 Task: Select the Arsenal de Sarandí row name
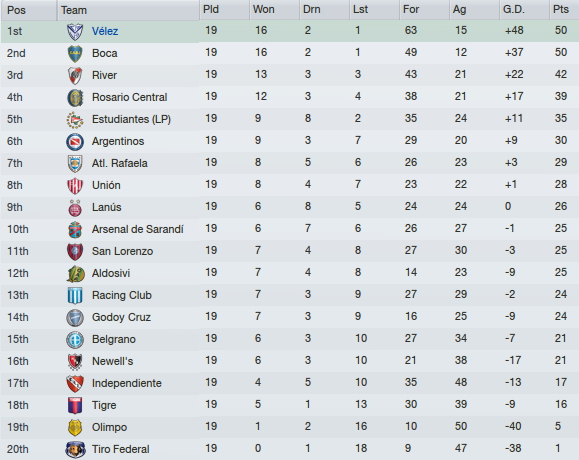click(137, 229)
